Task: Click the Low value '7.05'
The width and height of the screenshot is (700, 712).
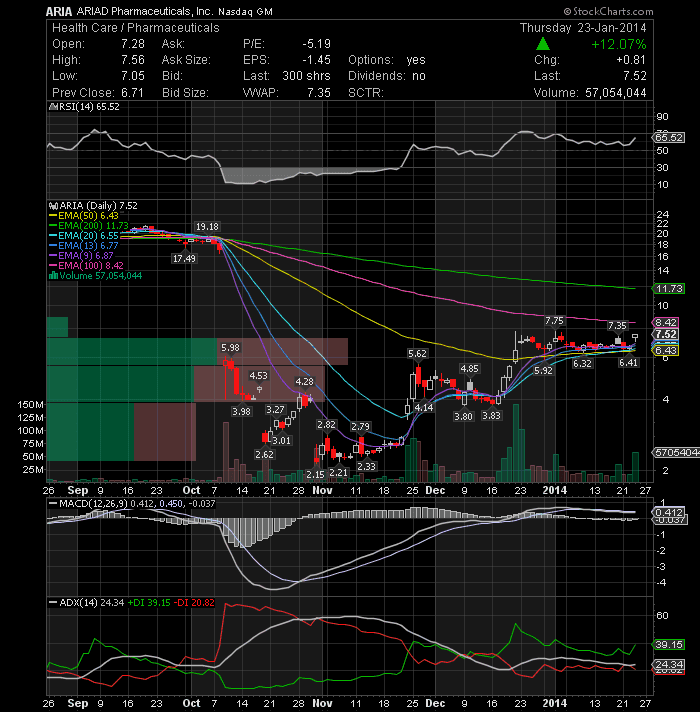Action: pyautogui.click(x=133, y=76)
